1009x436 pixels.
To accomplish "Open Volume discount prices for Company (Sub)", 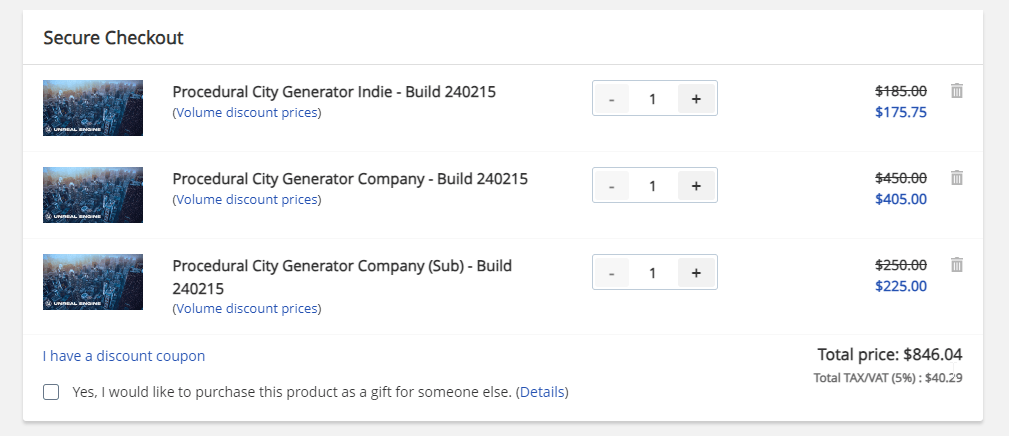I will click(x=247, y=309).
